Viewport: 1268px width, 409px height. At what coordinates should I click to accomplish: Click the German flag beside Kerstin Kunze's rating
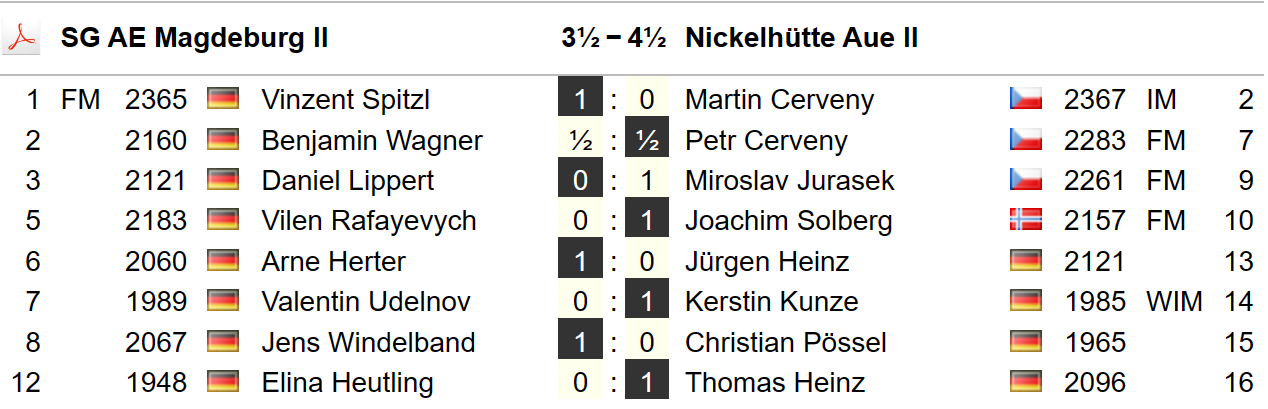[x=1026, y=301]
